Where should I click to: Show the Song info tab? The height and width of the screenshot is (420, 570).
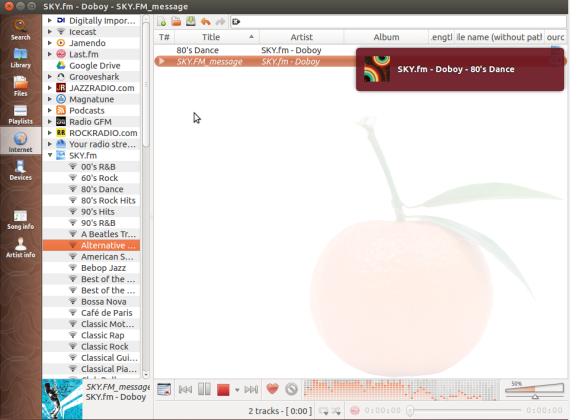tap(20, 220)
